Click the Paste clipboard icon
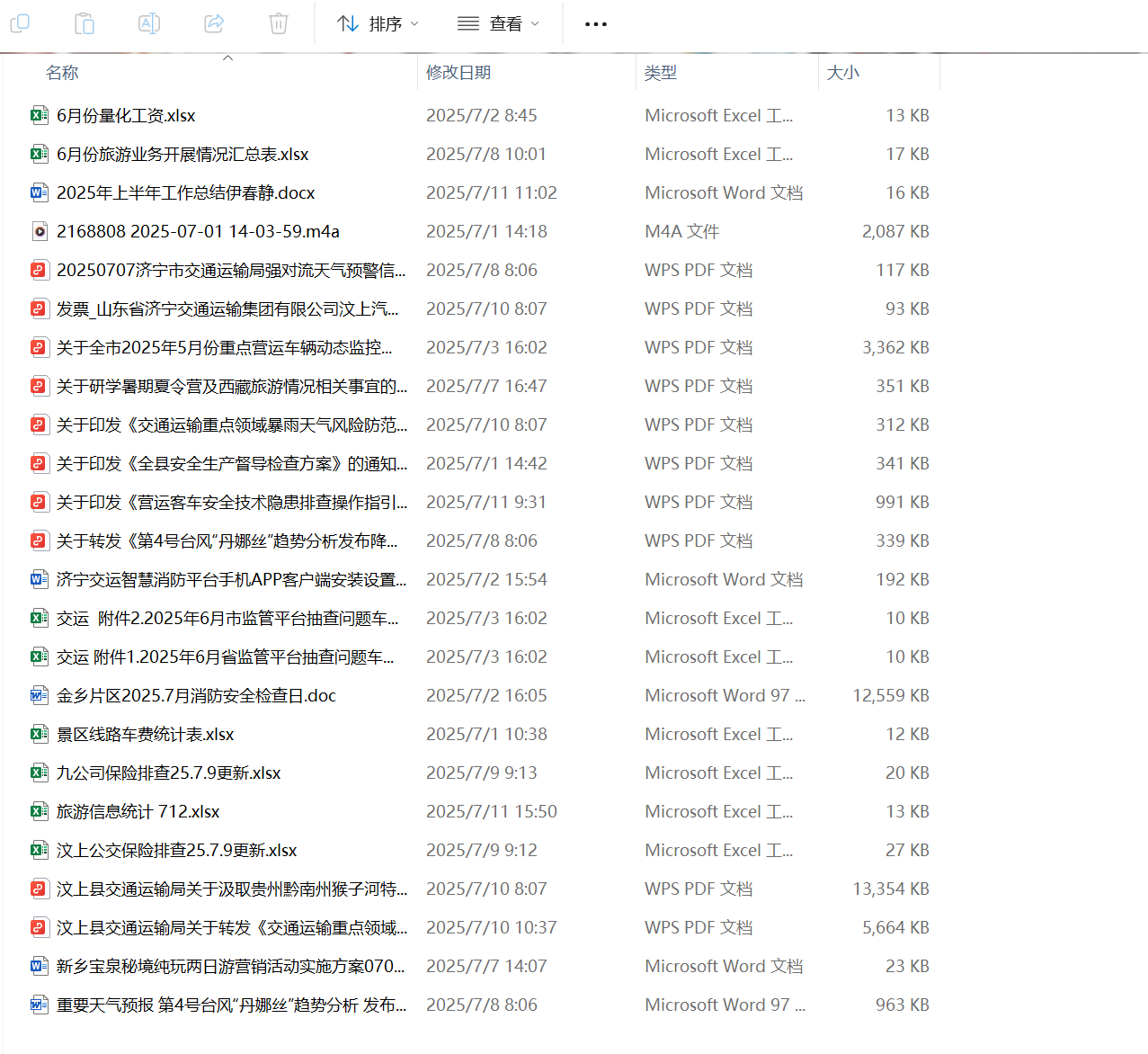 point(85,23)
